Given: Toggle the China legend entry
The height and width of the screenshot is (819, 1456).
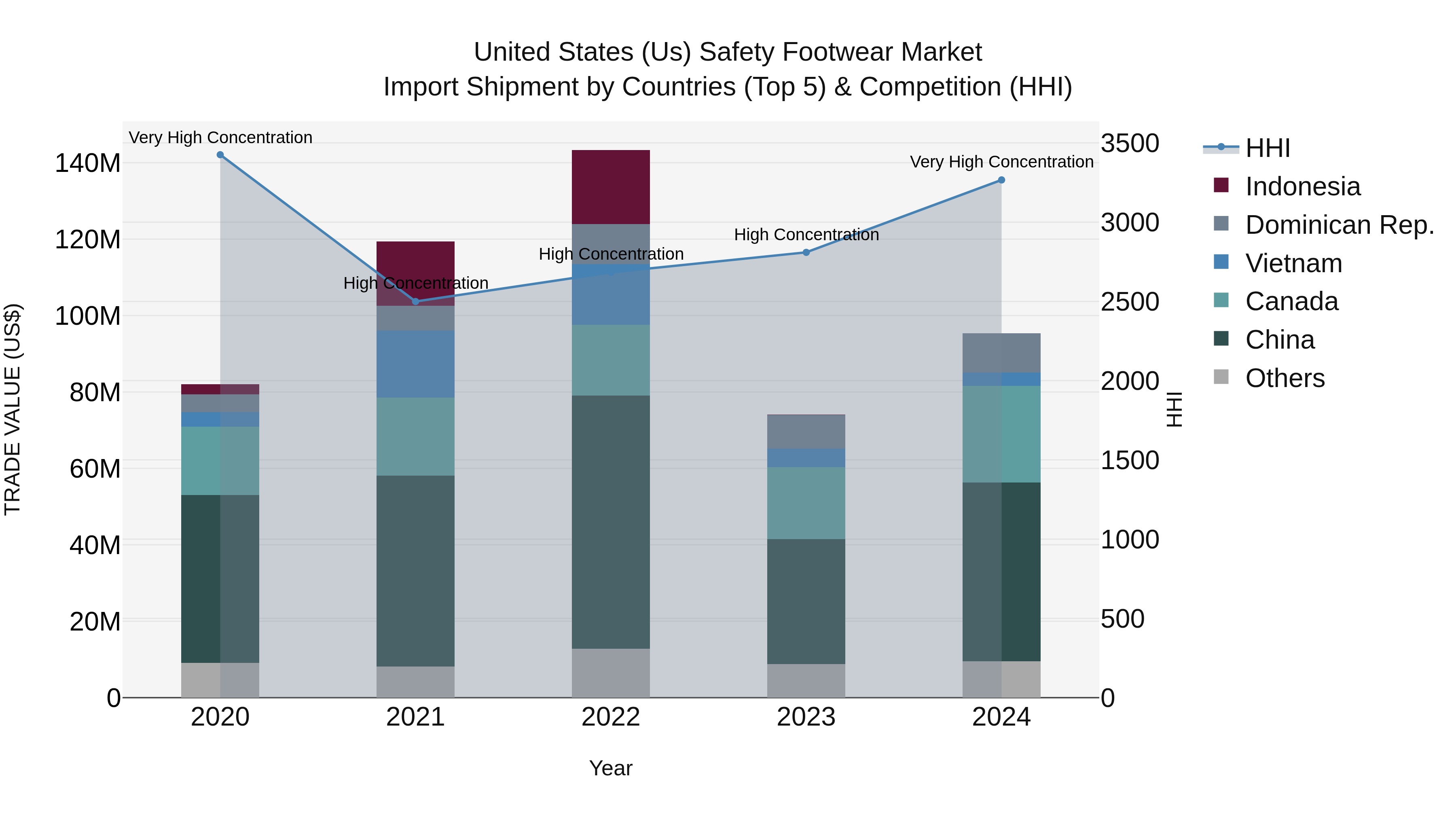Looking at the screenshot, I should pos(1264,340).
